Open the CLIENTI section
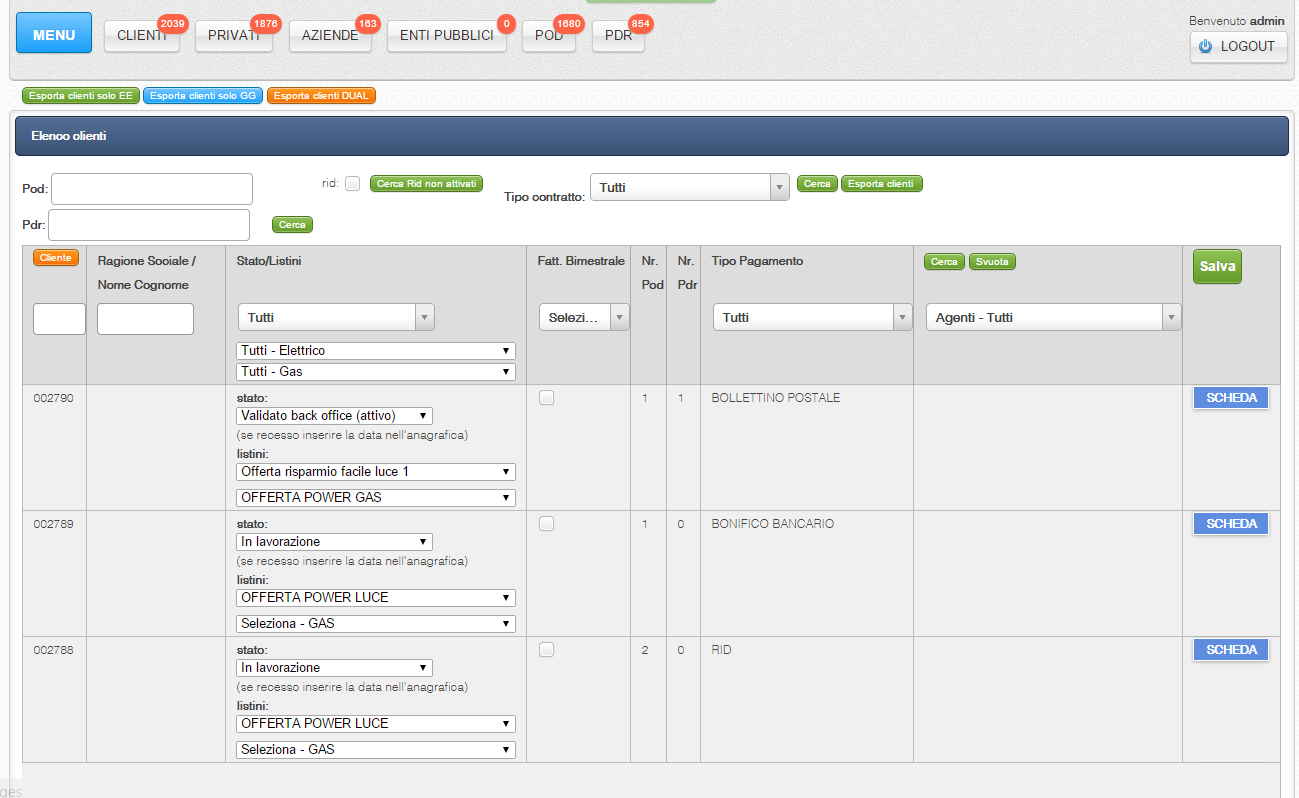This screenshot has width=1299, height=798. tap(142, 36)
